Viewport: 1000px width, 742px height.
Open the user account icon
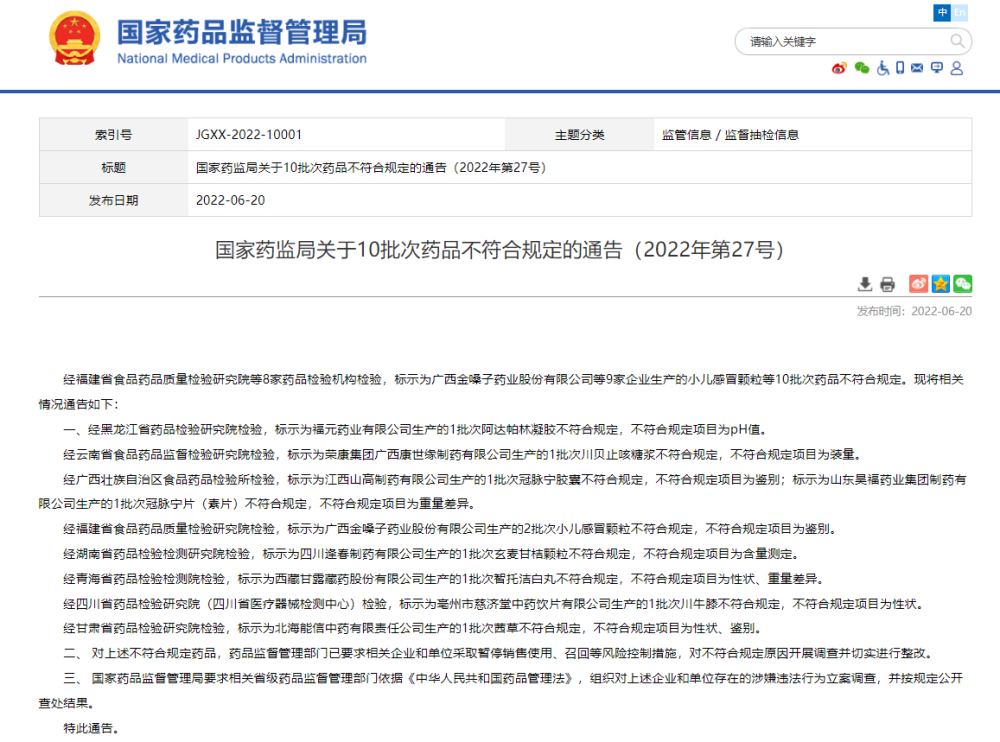pyautogui.click(x=957, y=68)
